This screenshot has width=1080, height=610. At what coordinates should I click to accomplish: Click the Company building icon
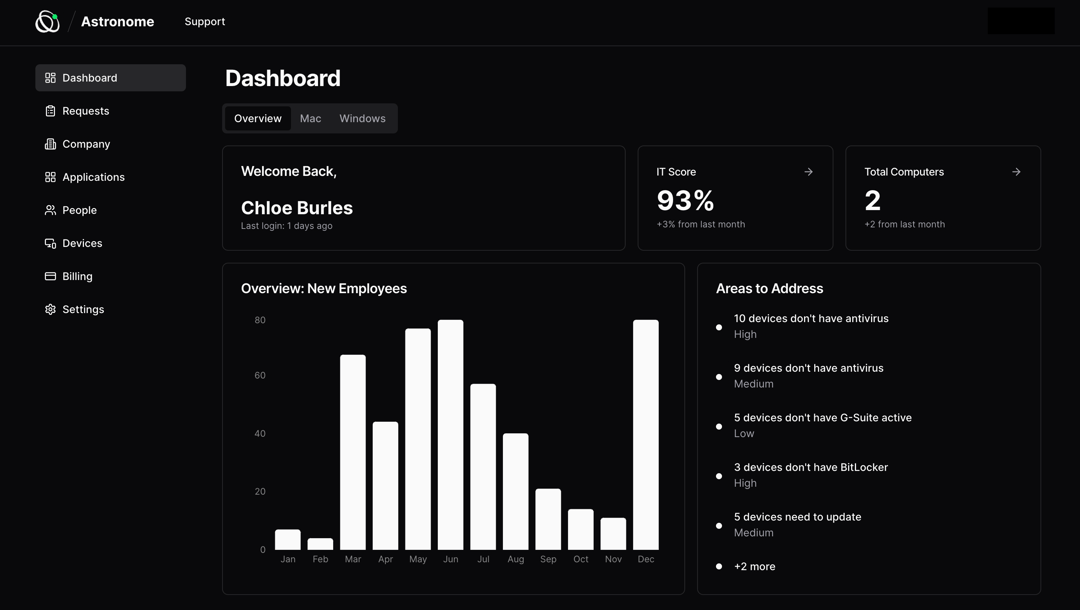coord(50,144)
